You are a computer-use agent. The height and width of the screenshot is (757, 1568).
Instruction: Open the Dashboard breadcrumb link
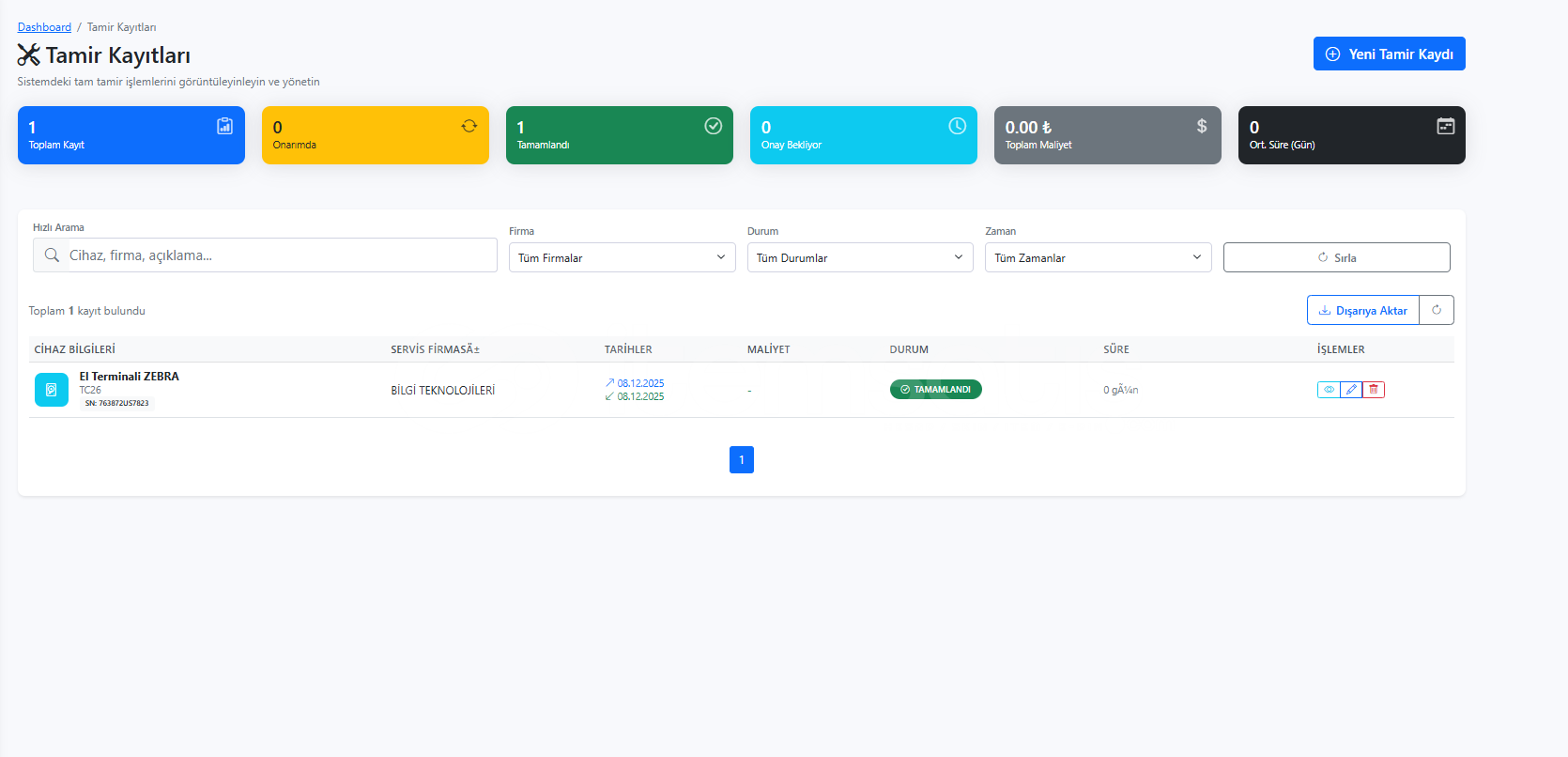pyautogui.click(x=44, y=27)
